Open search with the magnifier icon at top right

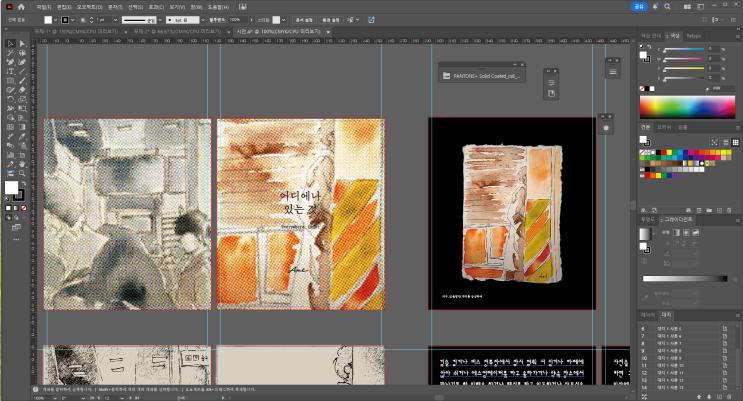[667, 7]
